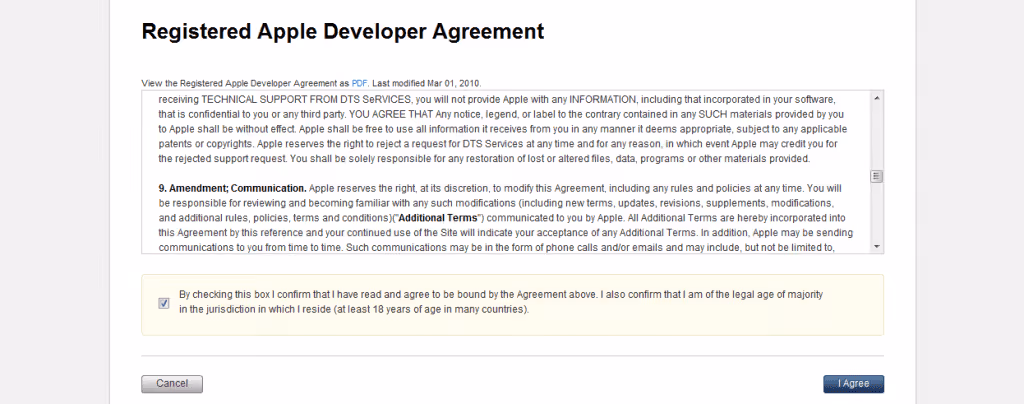Click the line starting 'receiving TECHNICAL SUPPORT'
This screenshot has width=1024, height=404.
pyautogui.click(x=497, y=99)
